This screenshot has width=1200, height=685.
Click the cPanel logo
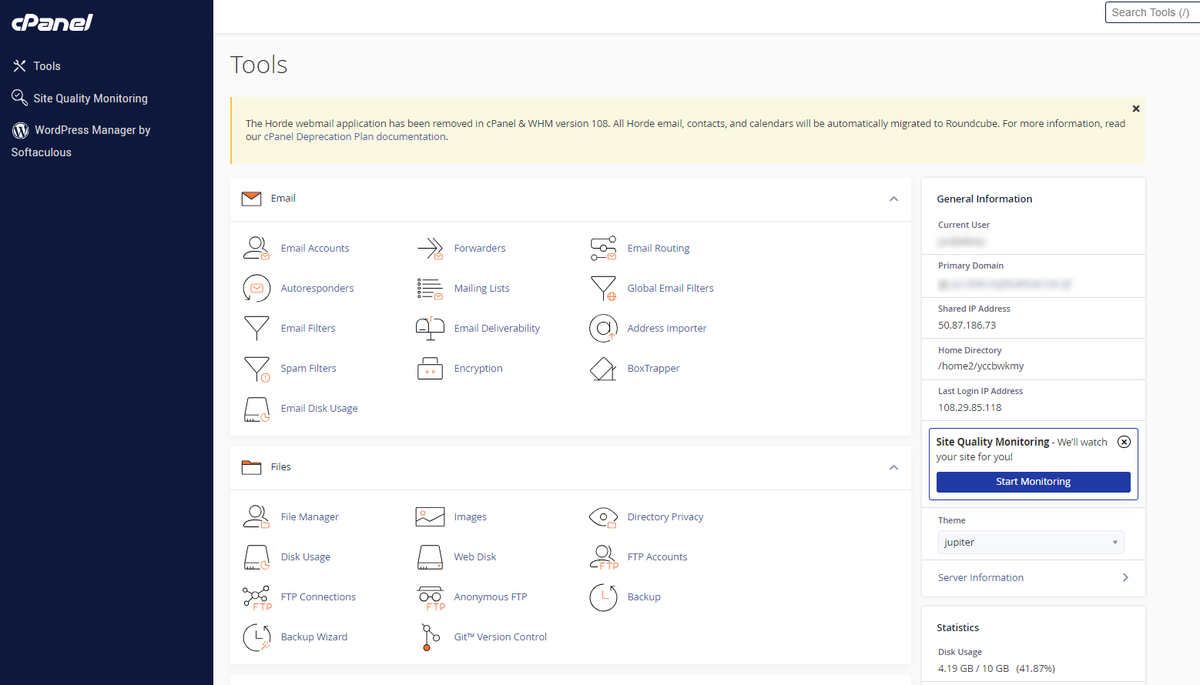pyautogui.click(x=52, y=22)
